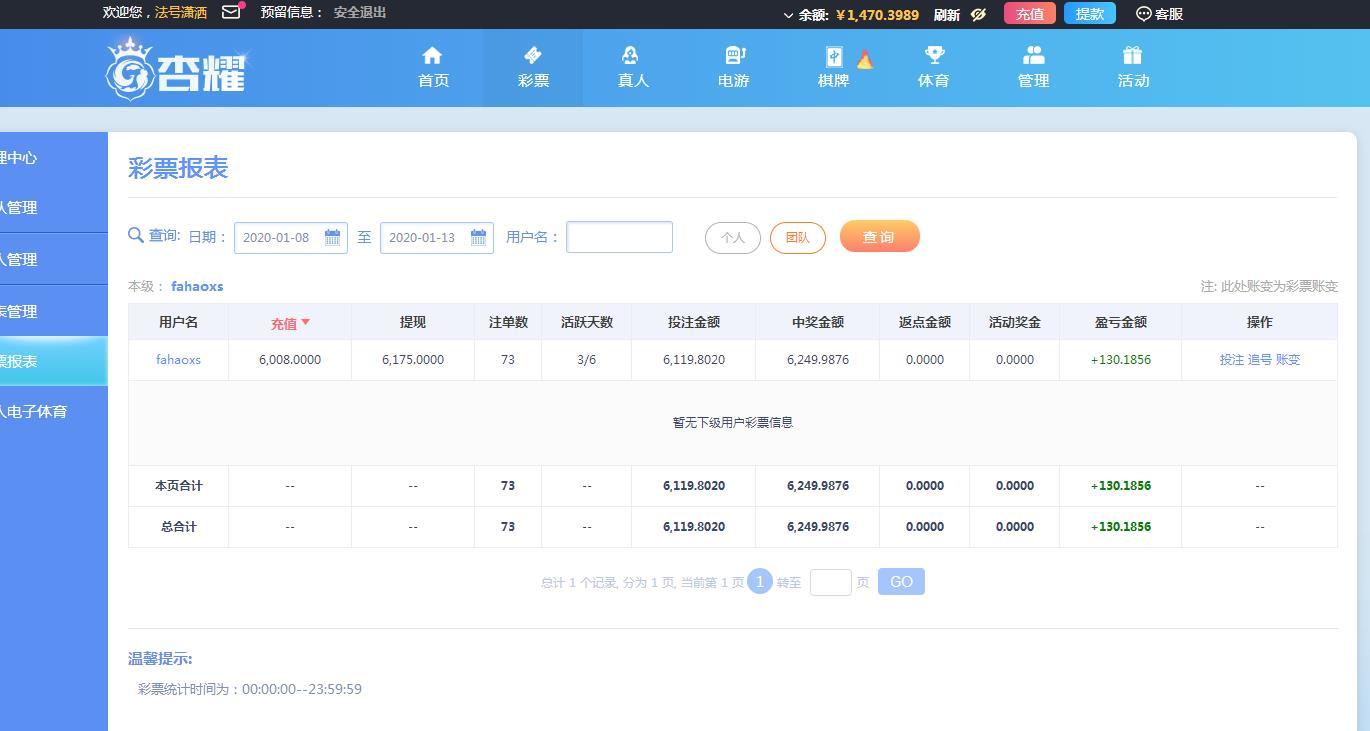Open 投注 bets link for fahaoxs
The image size is (1370, 731).
pos(1232,360)
